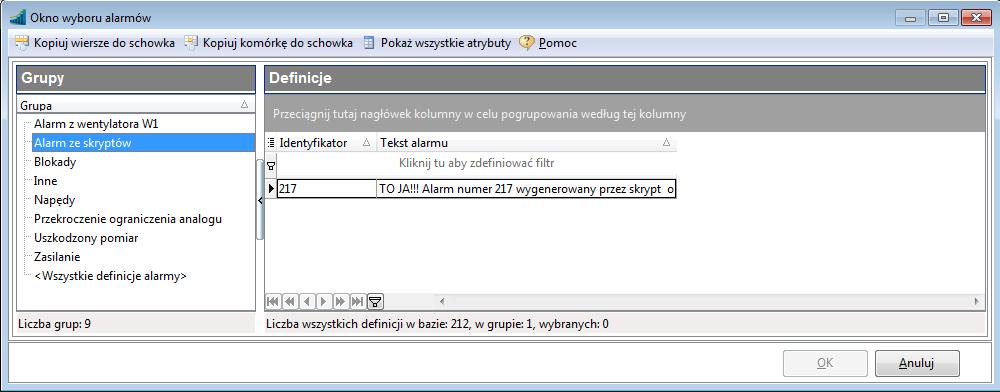1000x392 pixels.
Task: Go to previous record in navigator
Action: pos(307,301)
